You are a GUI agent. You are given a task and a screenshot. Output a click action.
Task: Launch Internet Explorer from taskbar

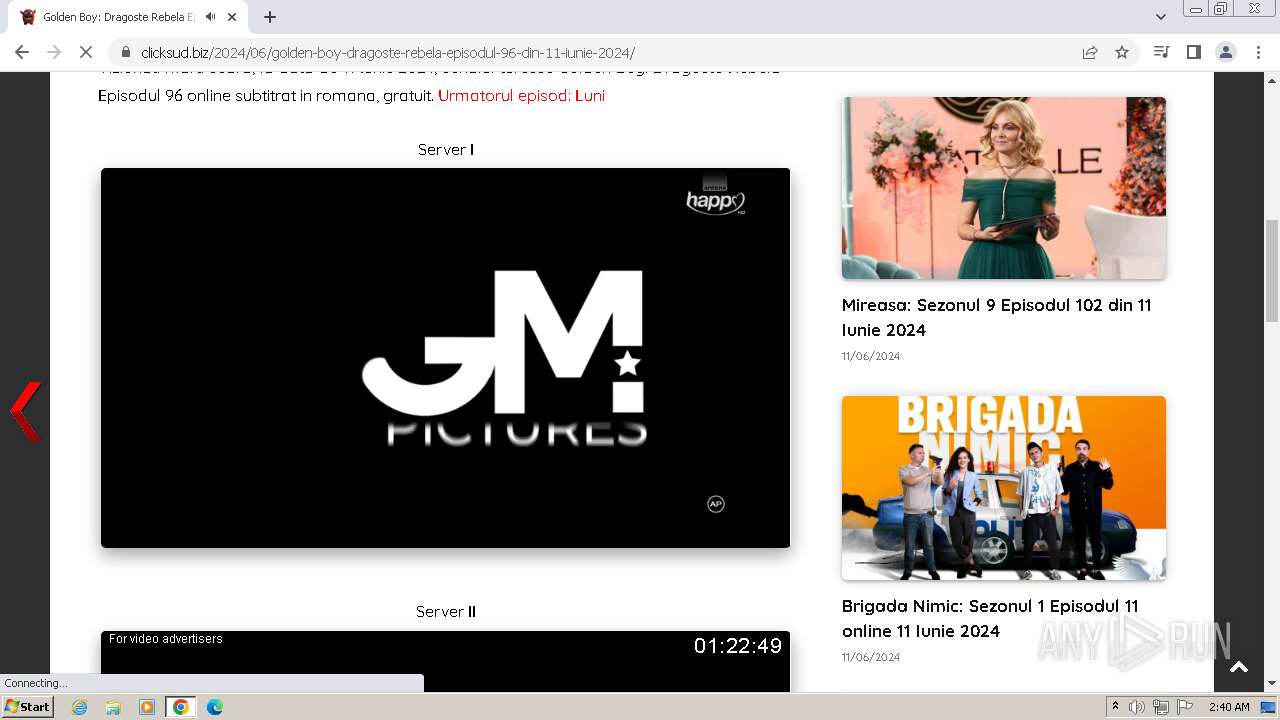[79, 707]
